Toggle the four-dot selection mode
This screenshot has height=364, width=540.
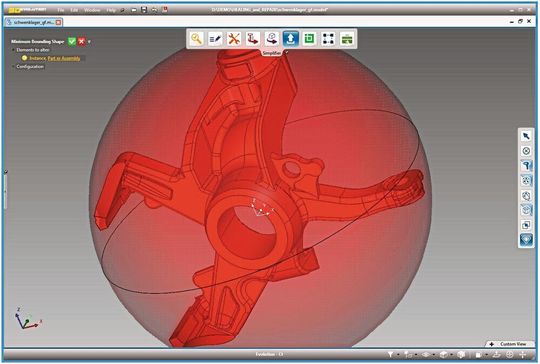[x=526, y=180]
